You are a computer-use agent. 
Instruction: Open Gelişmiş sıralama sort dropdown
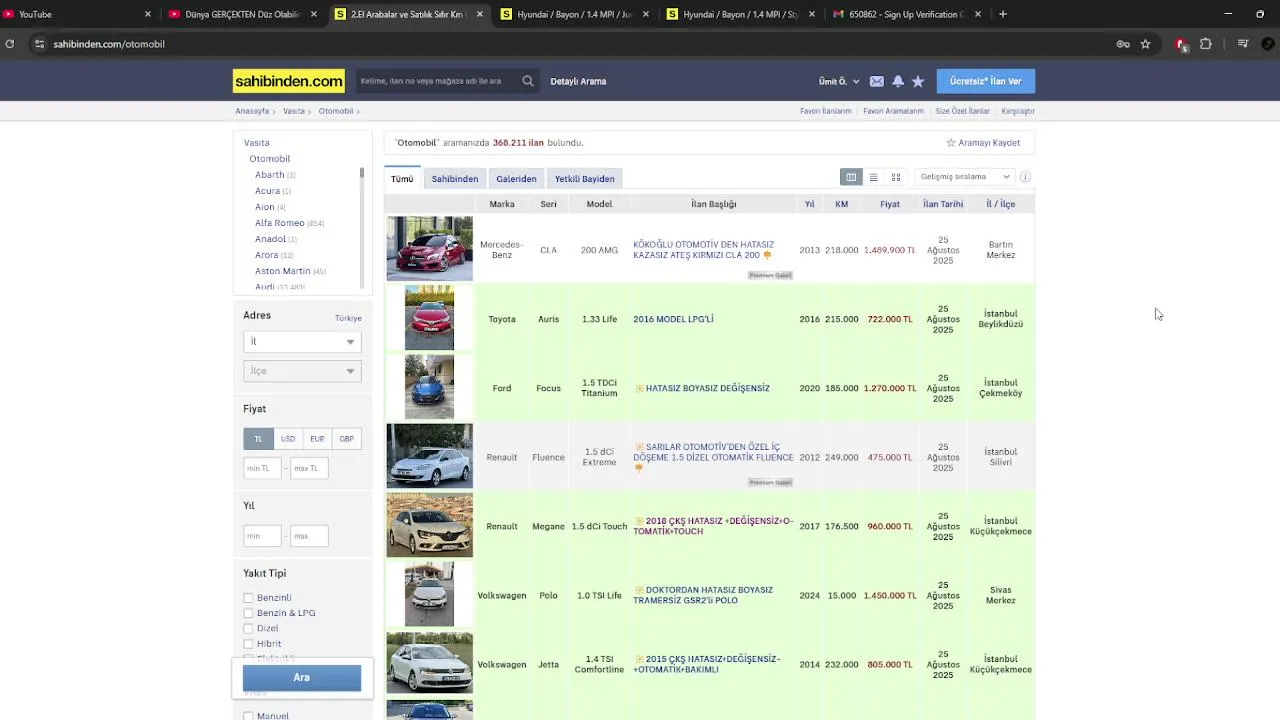pyautogui.click(x=964, y=177)
